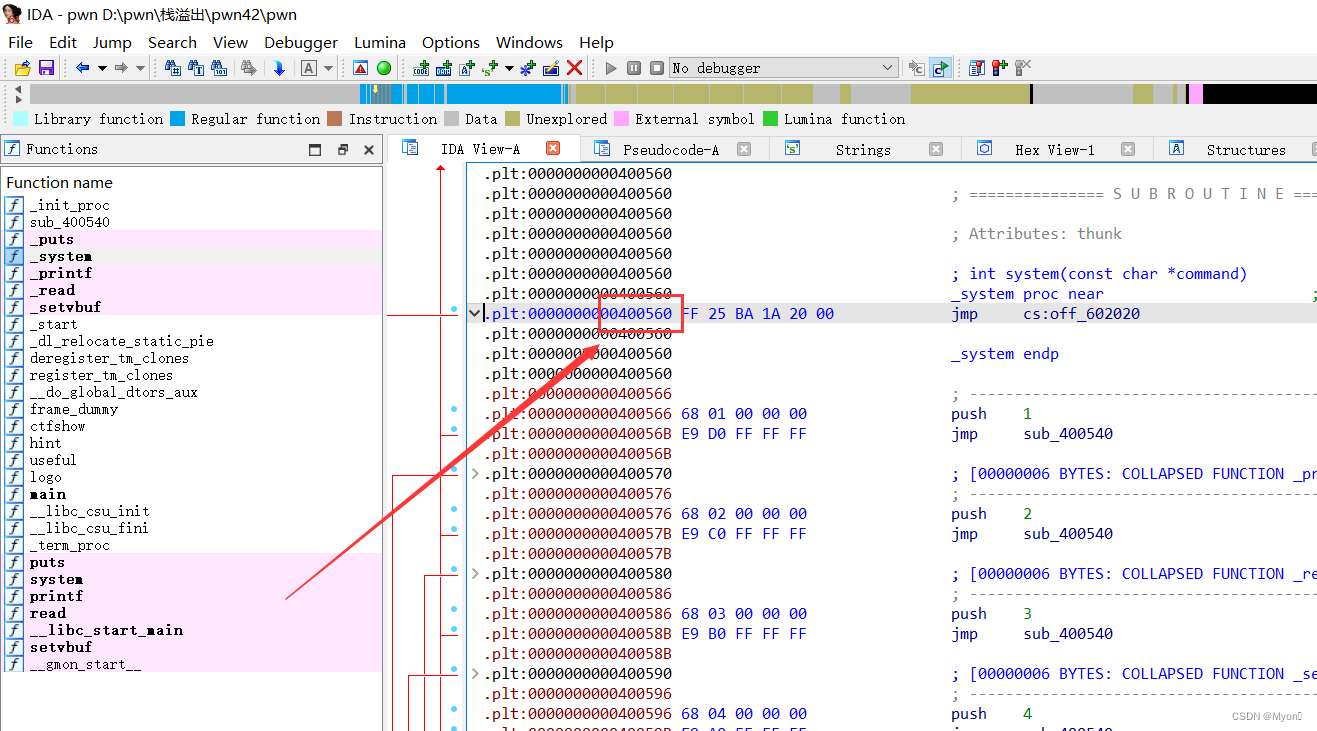Start the process with the play triangle

[611, 67]
